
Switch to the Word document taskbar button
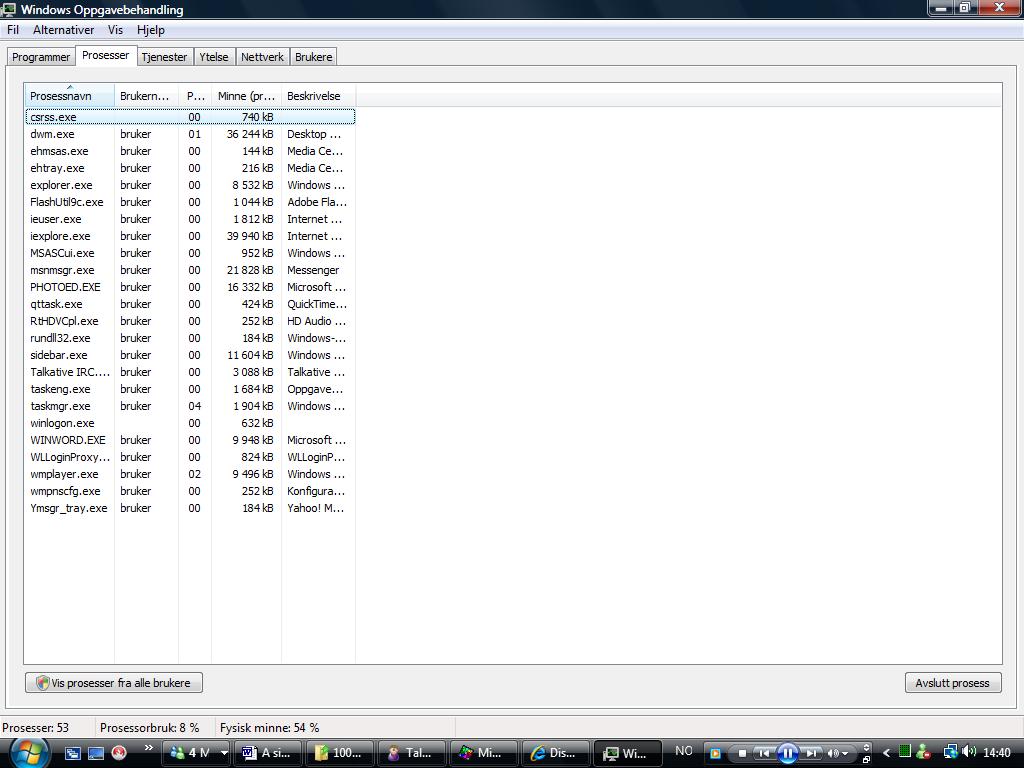coord(268,753)
